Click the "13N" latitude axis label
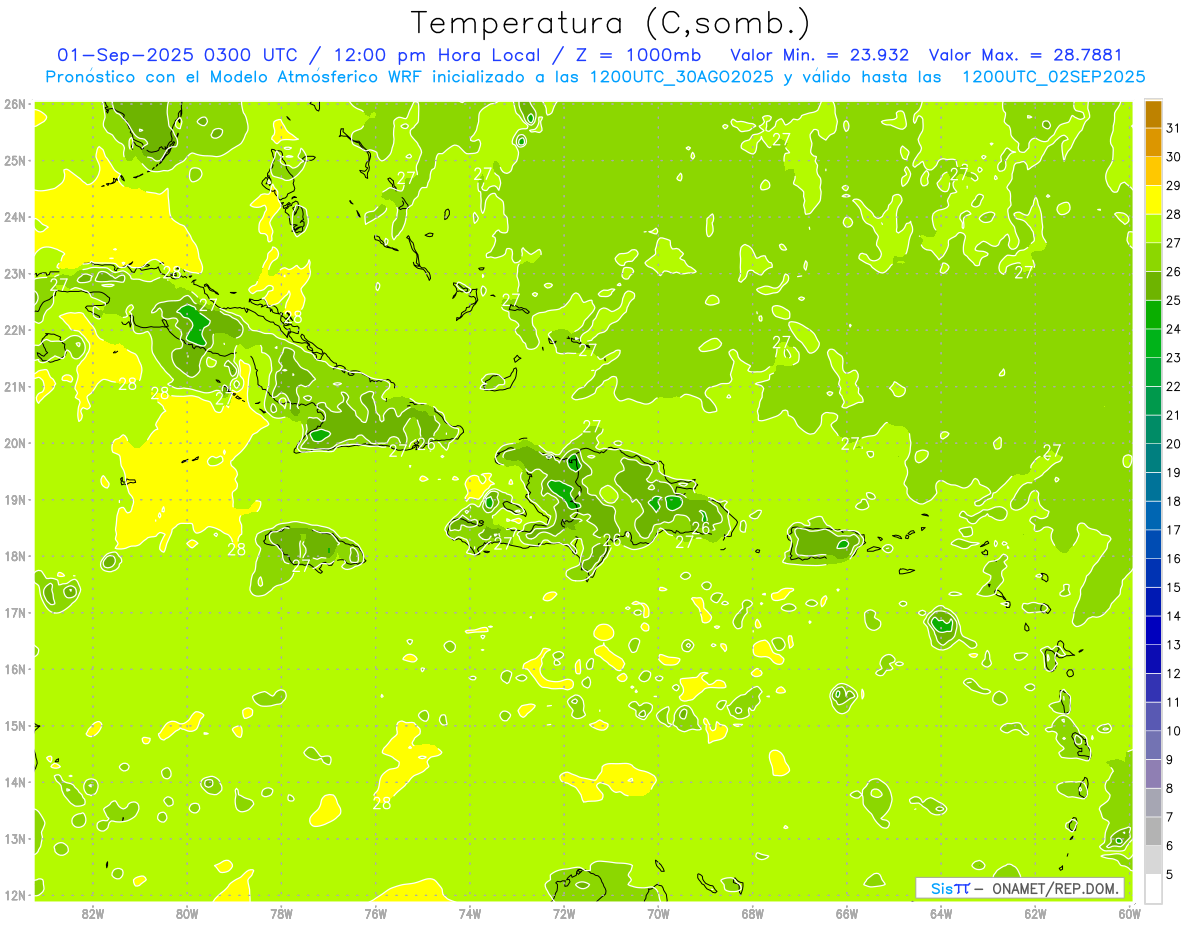This screenshot has width=1200, height=927. click(14, 839)
